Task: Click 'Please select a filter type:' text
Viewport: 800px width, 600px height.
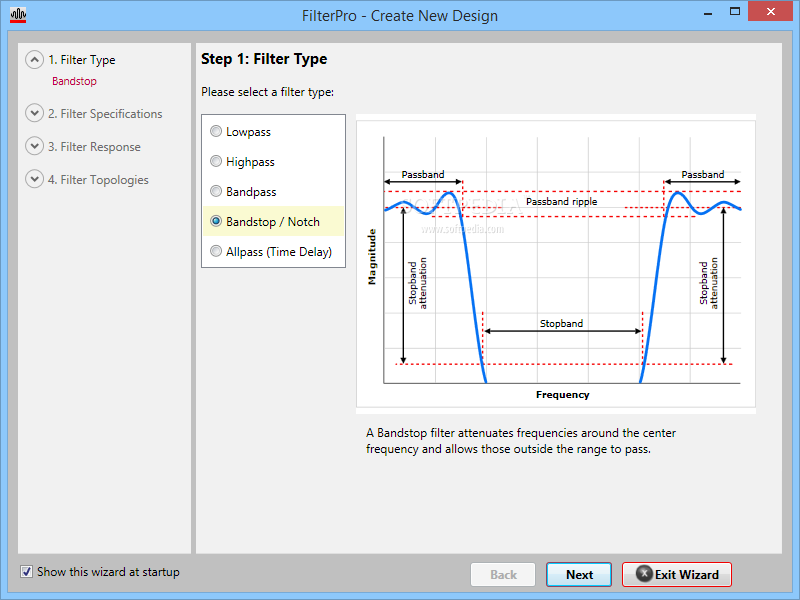Action: (267, 92)
